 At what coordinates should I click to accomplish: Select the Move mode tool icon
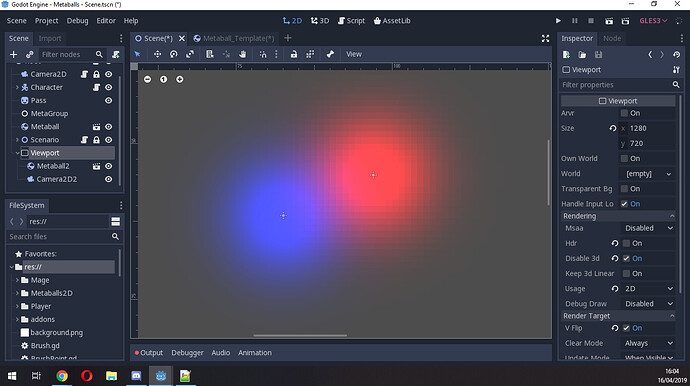157,54
